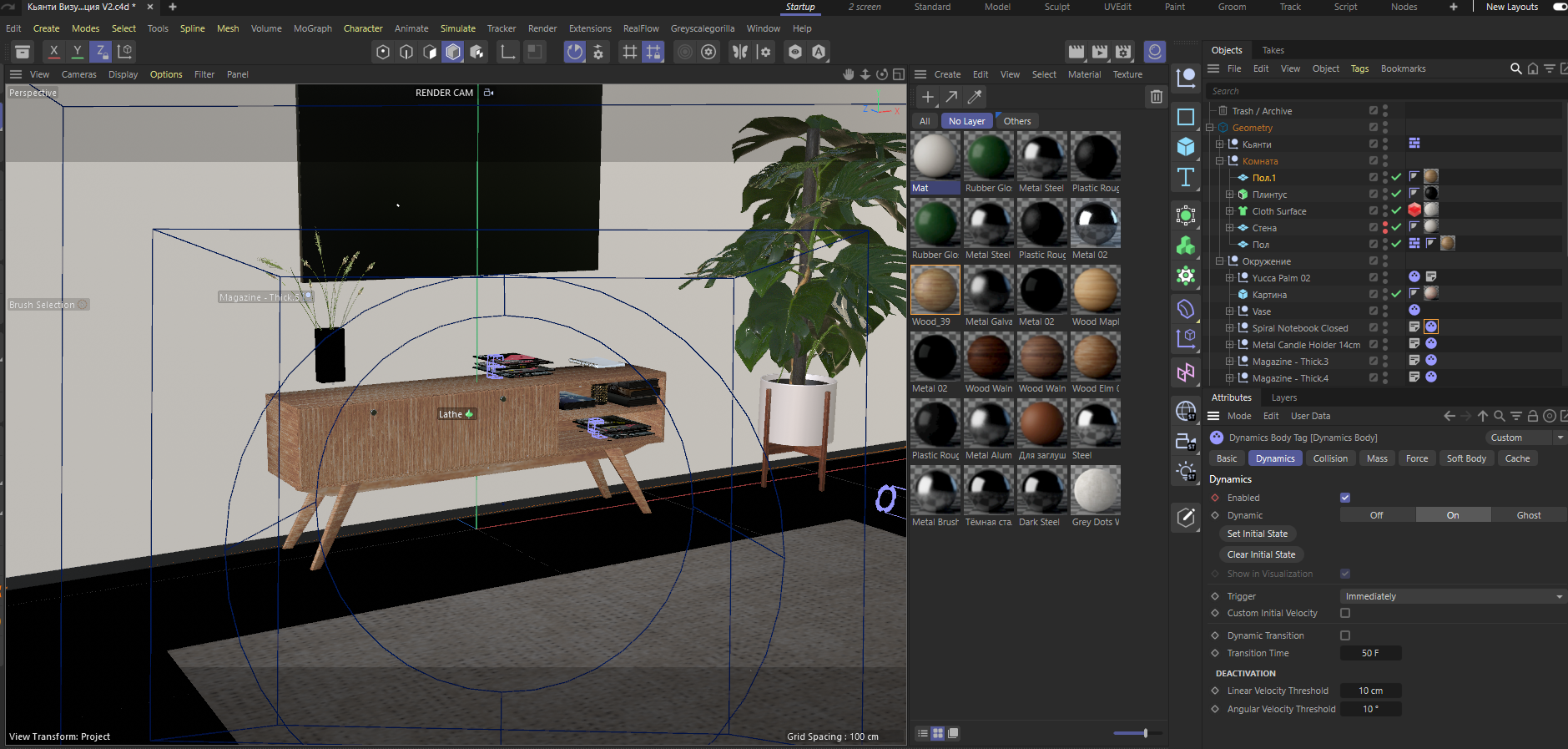Check the Dynamic Transition checkbox
The image size is (1568, 749).
point(1344,635)
